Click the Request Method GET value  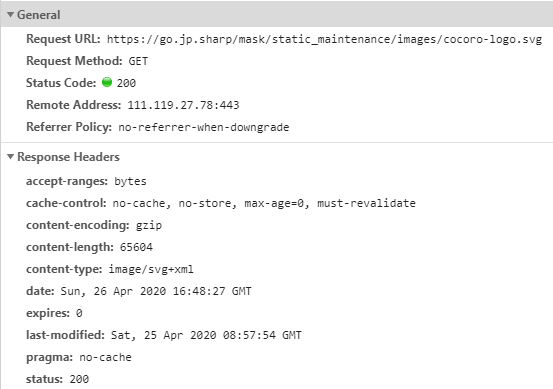(138, 61)
